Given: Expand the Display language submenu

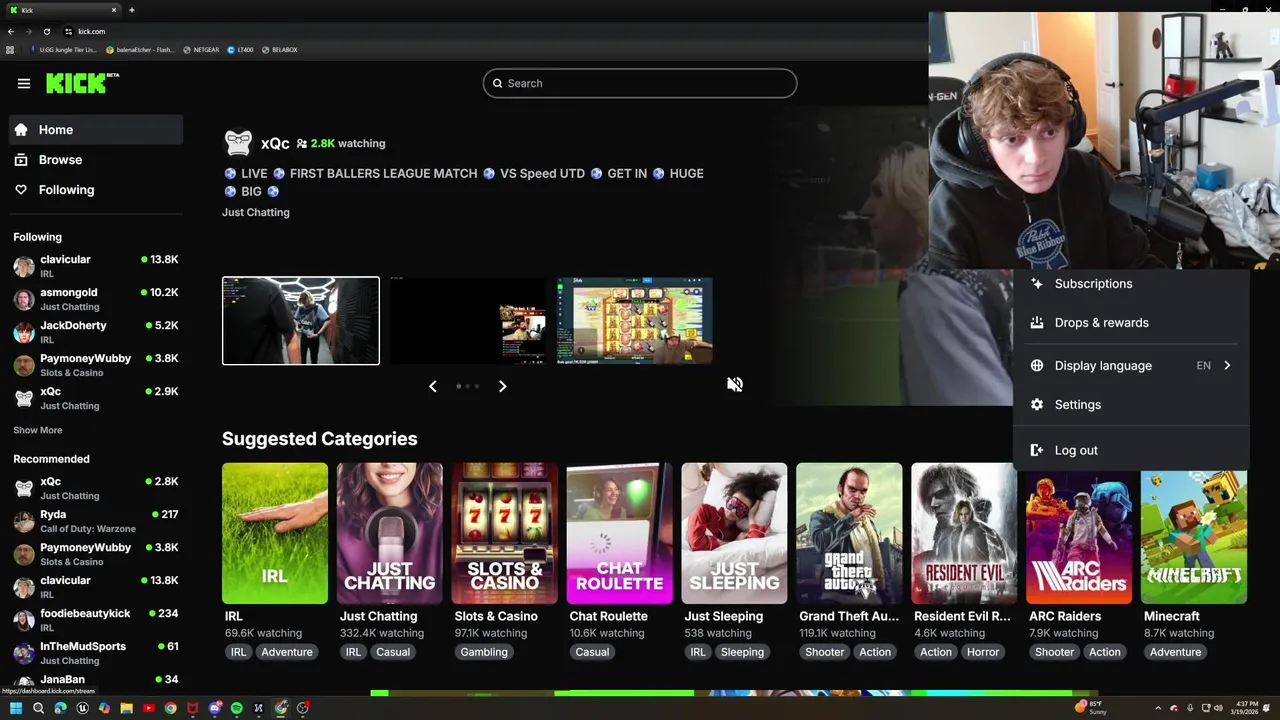Looking at the screenshot, I should pyautogui.click(x=1131, y=366).
